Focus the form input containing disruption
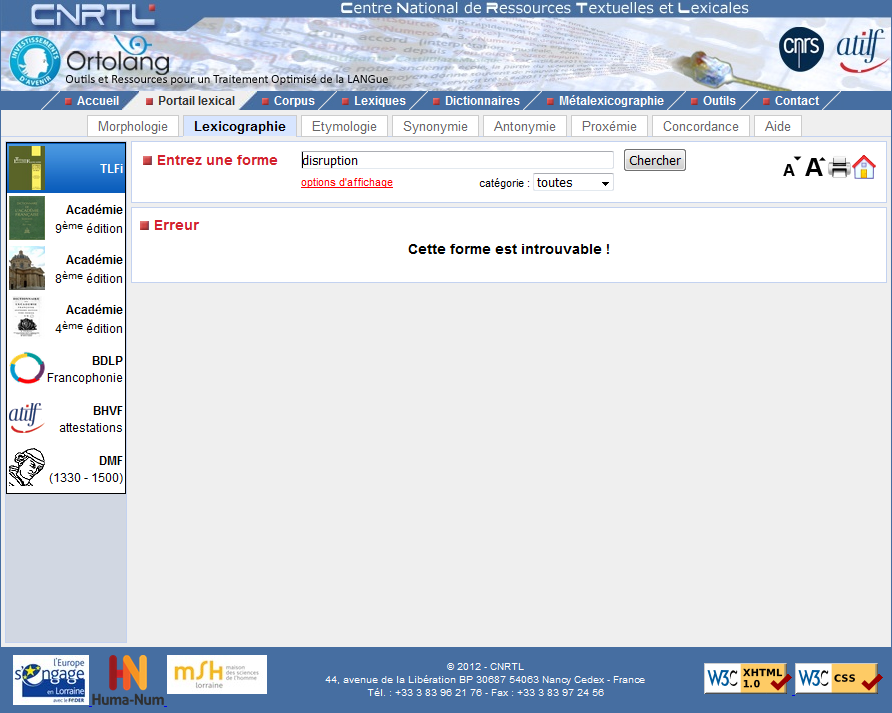Image resolution: width=892 pixels, height=713 pixels. 457,160
